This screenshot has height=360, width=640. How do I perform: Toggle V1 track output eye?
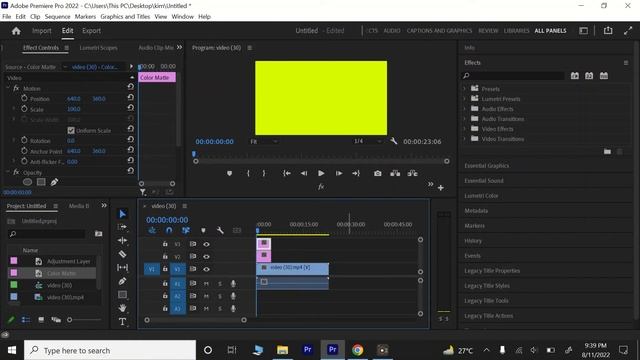click(x=206, y=269)
